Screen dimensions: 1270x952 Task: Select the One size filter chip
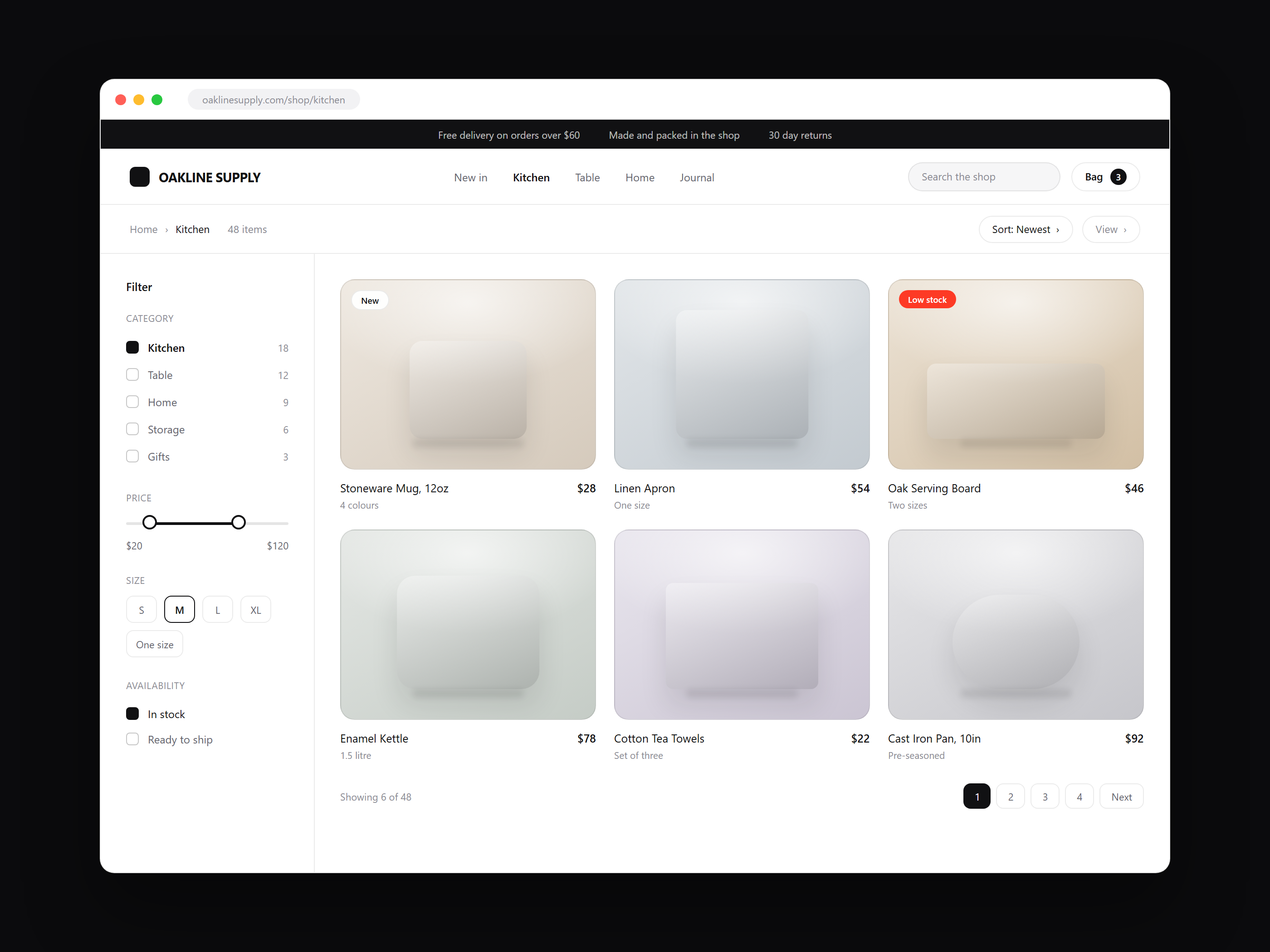[155, 645]
